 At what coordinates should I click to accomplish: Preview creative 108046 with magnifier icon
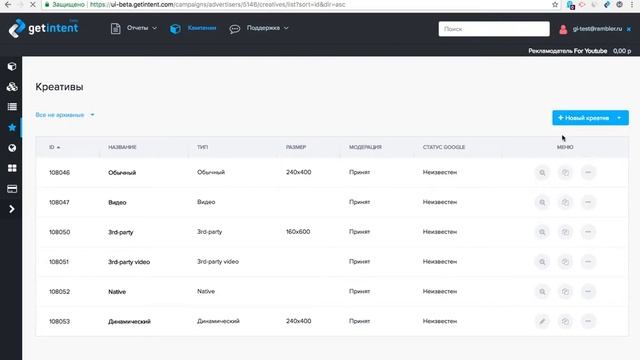(x=542, y=173)
